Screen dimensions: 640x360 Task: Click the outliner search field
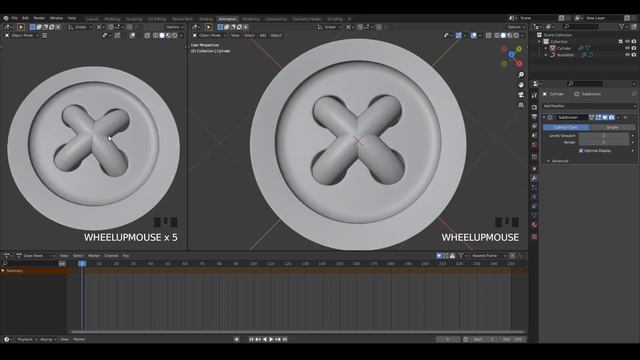pyautogui.click(x=581, y=27)
